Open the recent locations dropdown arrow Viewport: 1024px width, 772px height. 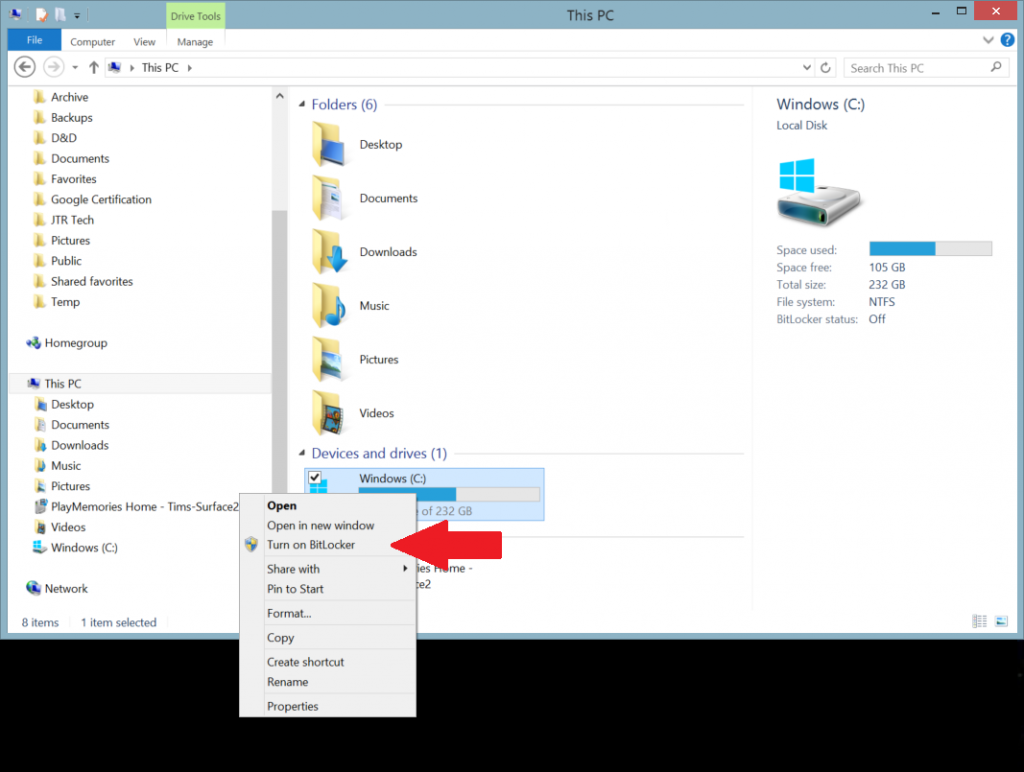(x=75, y=68)
